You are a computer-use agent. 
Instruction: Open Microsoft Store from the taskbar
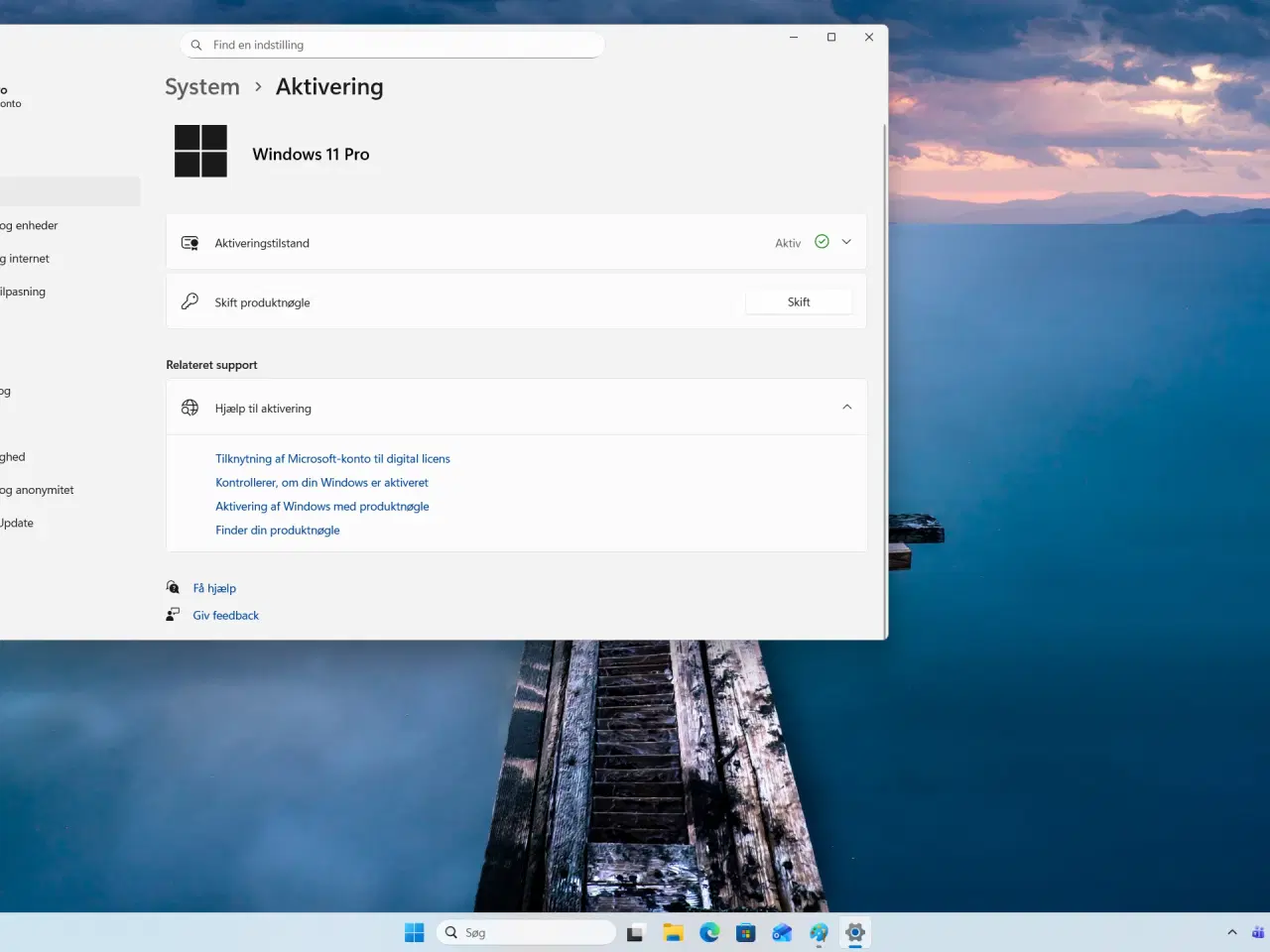click(745, 932)
